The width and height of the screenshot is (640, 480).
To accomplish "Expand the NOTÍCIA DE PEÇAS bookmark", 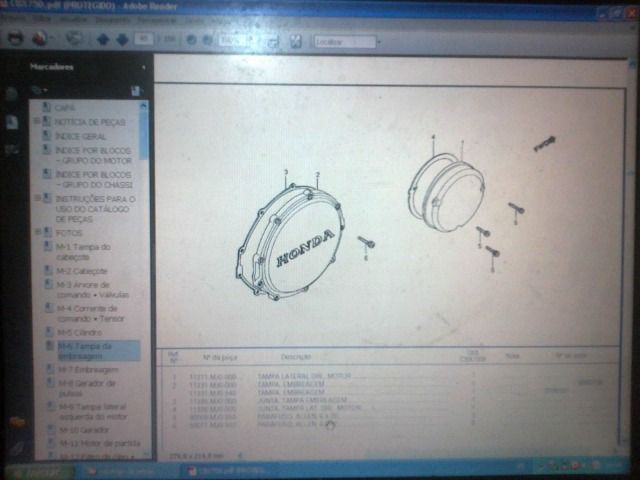I will click(37, 121).
